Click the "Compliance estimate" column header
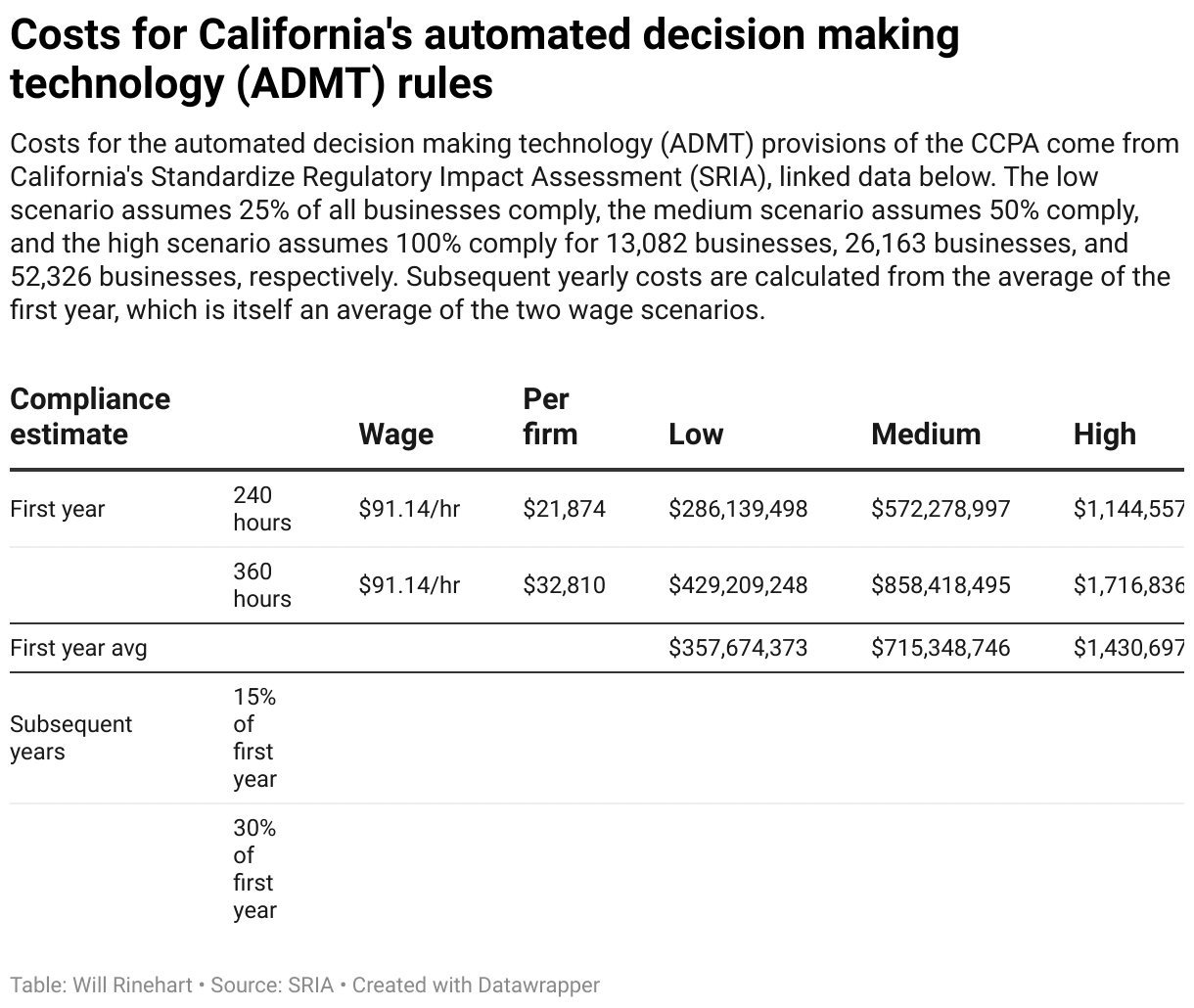1194x1008 pixels. [x=90, y=417]
